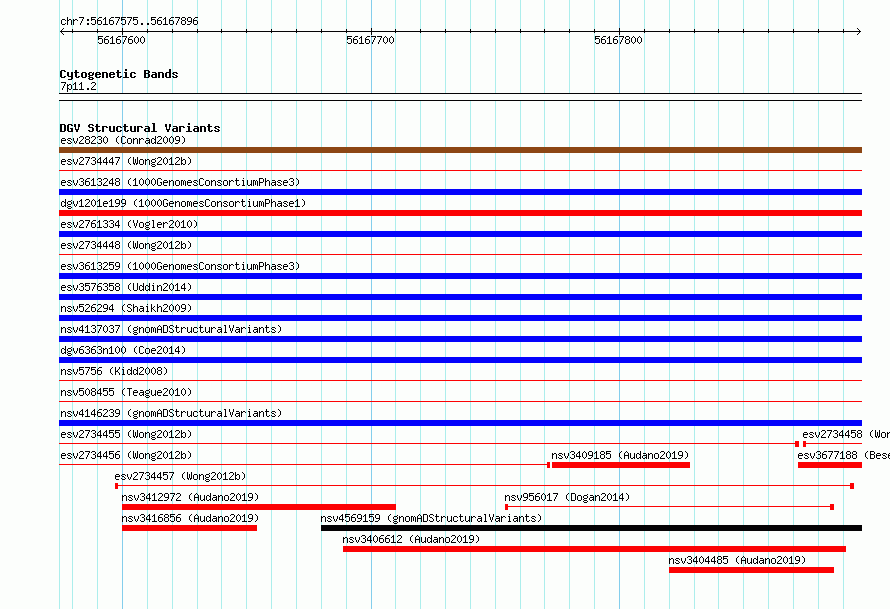Click nsv526294 (Shaikh2009) label
890x609 pixels.
(126, 308)
